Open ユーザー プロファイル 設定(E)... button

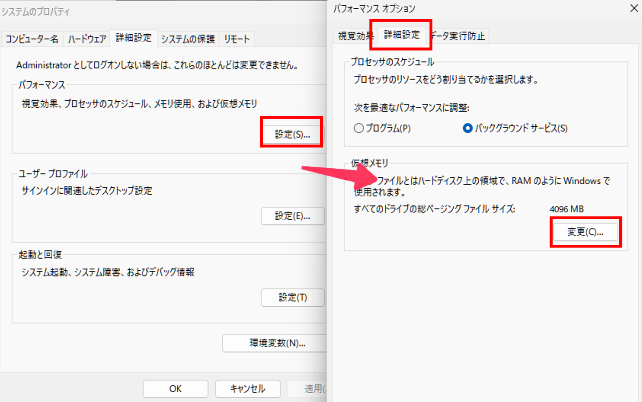click(291, 215)
